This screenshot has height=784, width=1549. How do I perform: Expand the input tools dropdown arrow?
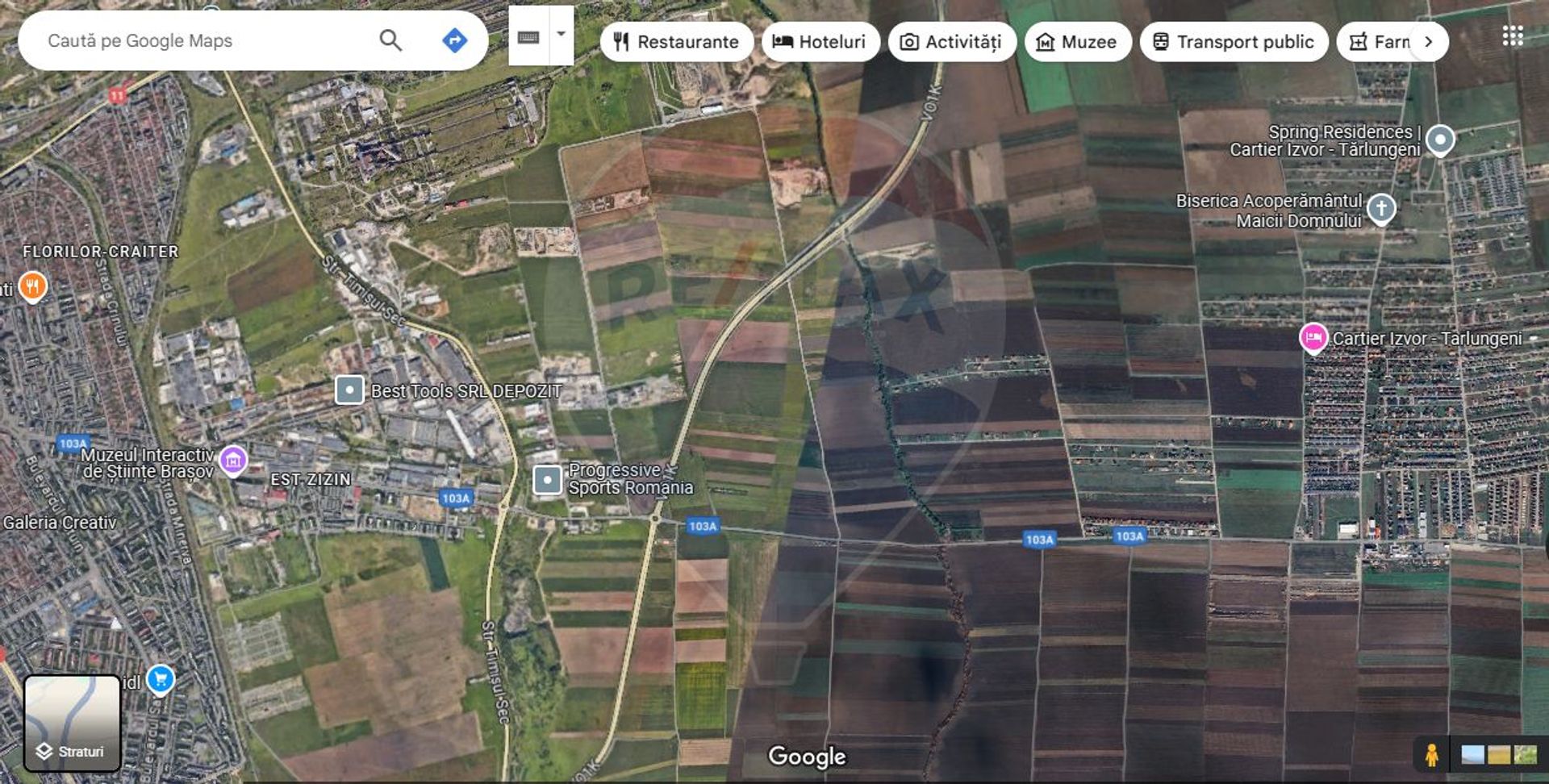(562, 35)
